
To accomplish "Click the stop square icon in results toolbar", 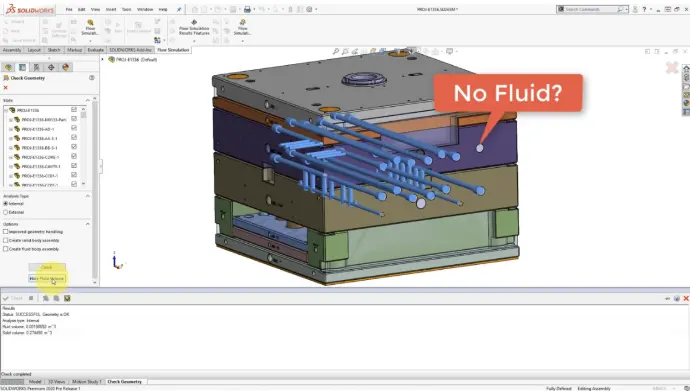I will click(x=31, y=298).
